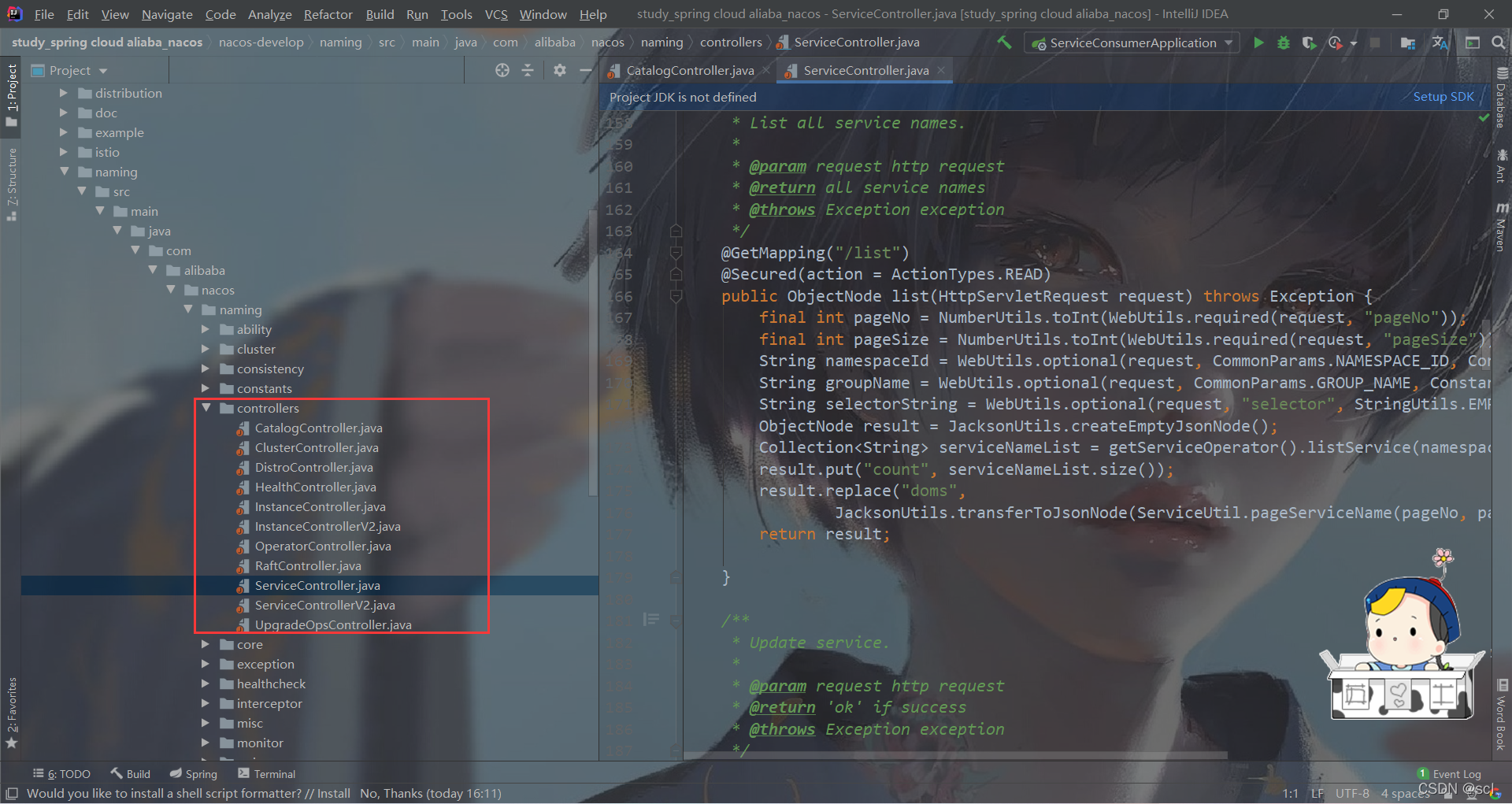The image size is (1512, 804).
Task: Open the ServiceConsumerApplication run configuration dropdown
Action: [1132, 43]
